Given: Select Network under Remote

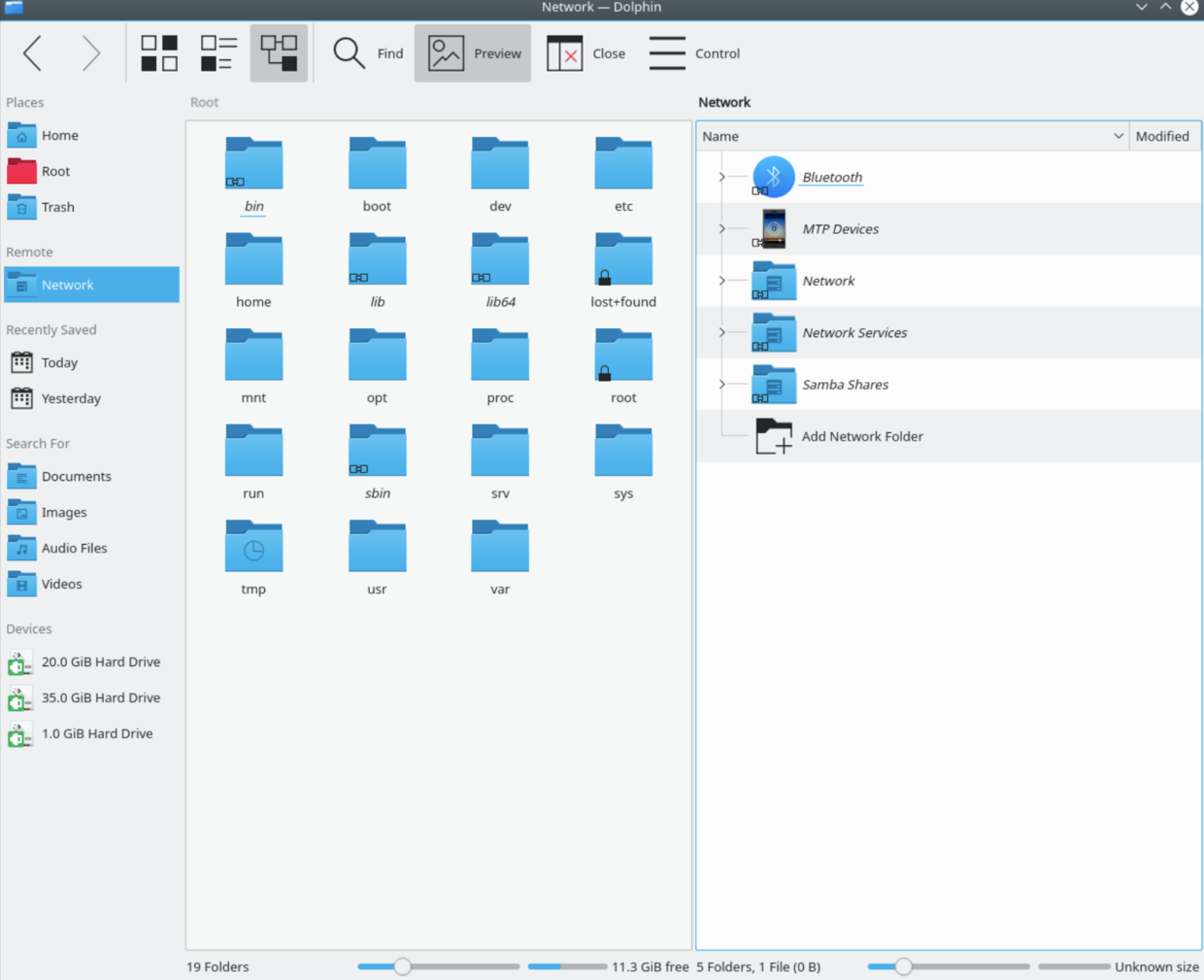Looking at the screenshot, I should [x=91, y=286].
